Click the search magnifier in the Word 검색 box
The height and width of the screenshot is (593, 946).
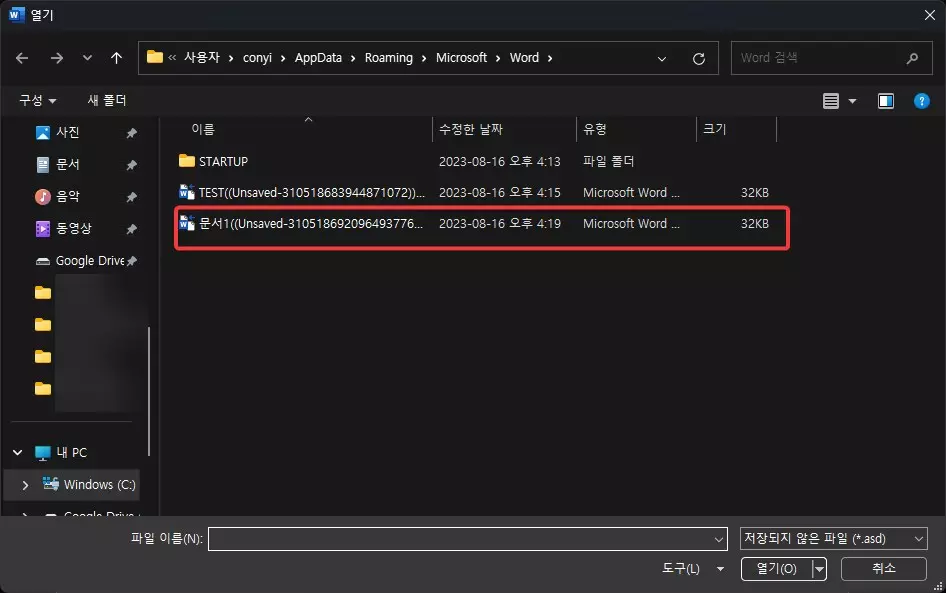(911, 57)
